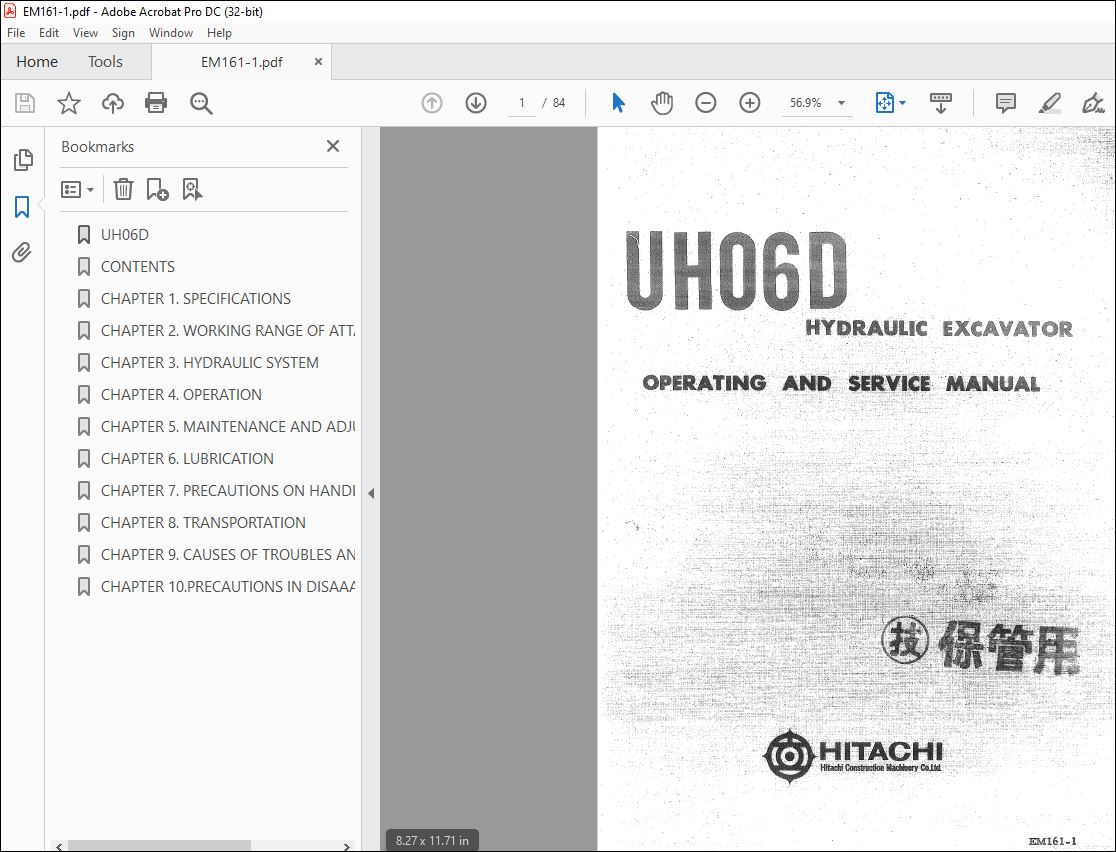Click bookmarks scrollbar left arrow
This screenshot has height=852, width=1116.
pyautogui.click(x=59, y=846)
